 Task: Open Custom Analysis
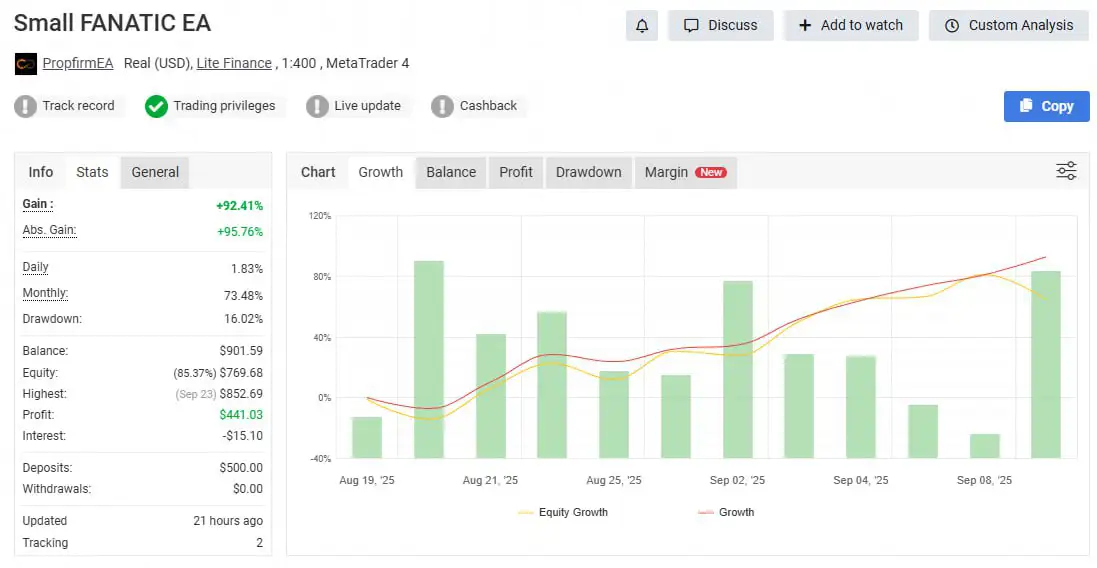click(1008, 26)
